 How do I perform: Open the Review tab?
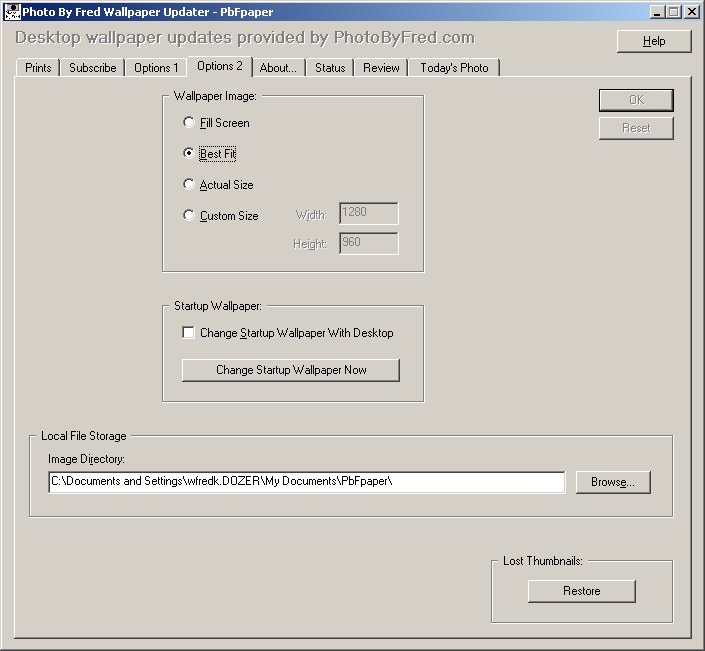click(x=381, y=68)
